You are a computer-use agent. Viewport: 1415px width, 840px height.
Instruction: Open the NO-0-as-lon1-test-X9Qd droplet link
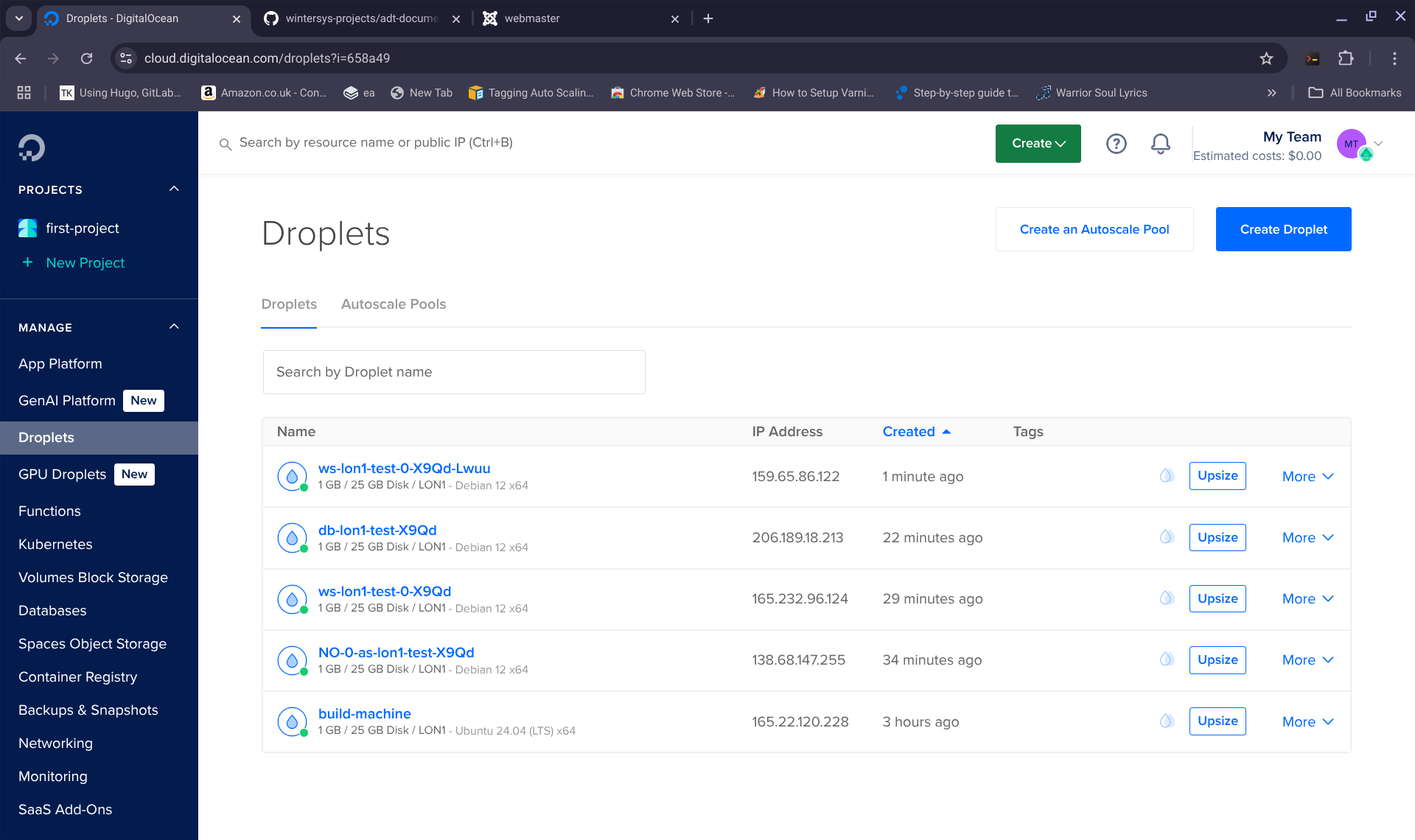pyautogui.click(x=396, y=652)
